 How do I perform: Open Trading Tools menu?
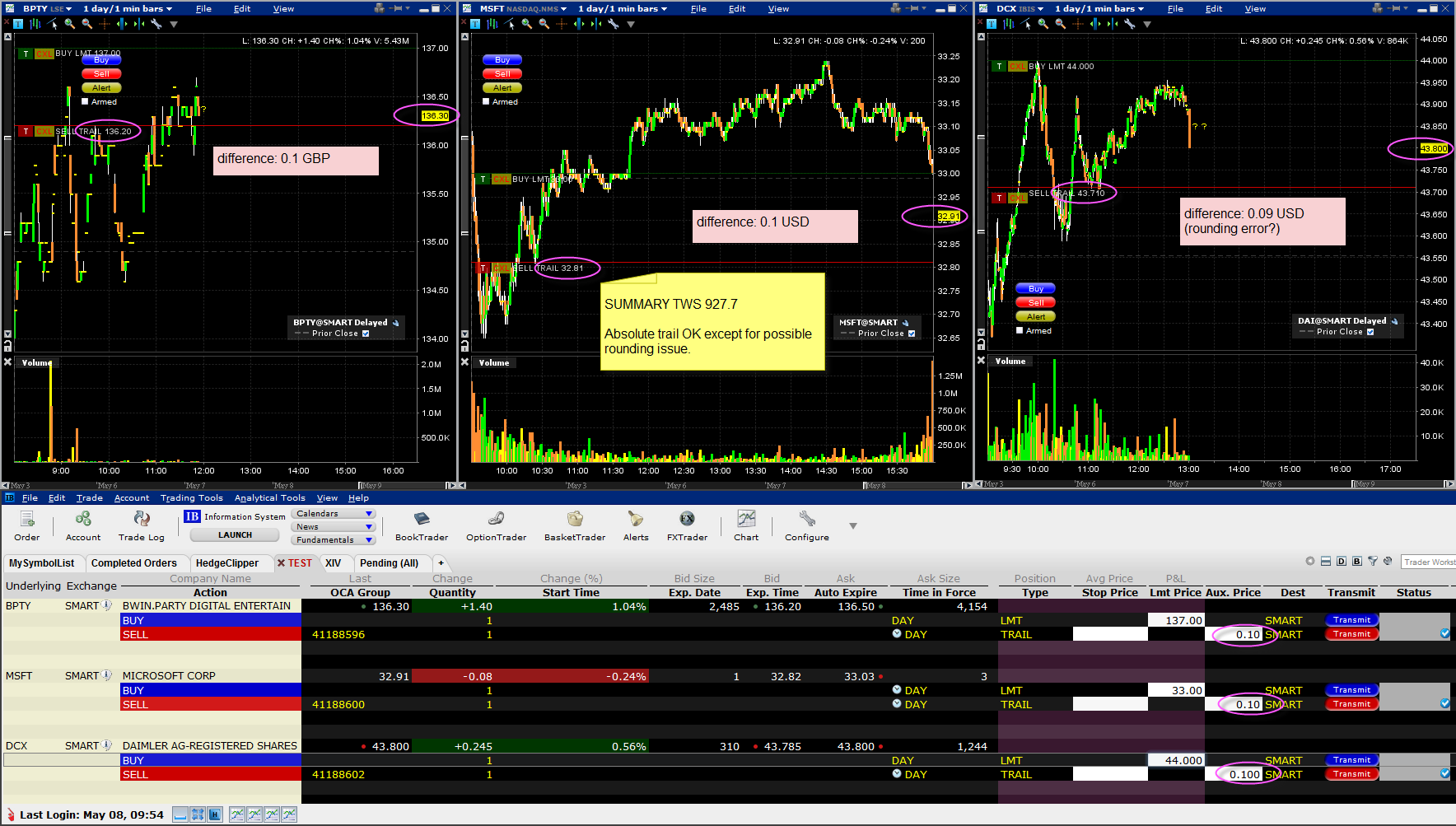[x=192, y=497]
